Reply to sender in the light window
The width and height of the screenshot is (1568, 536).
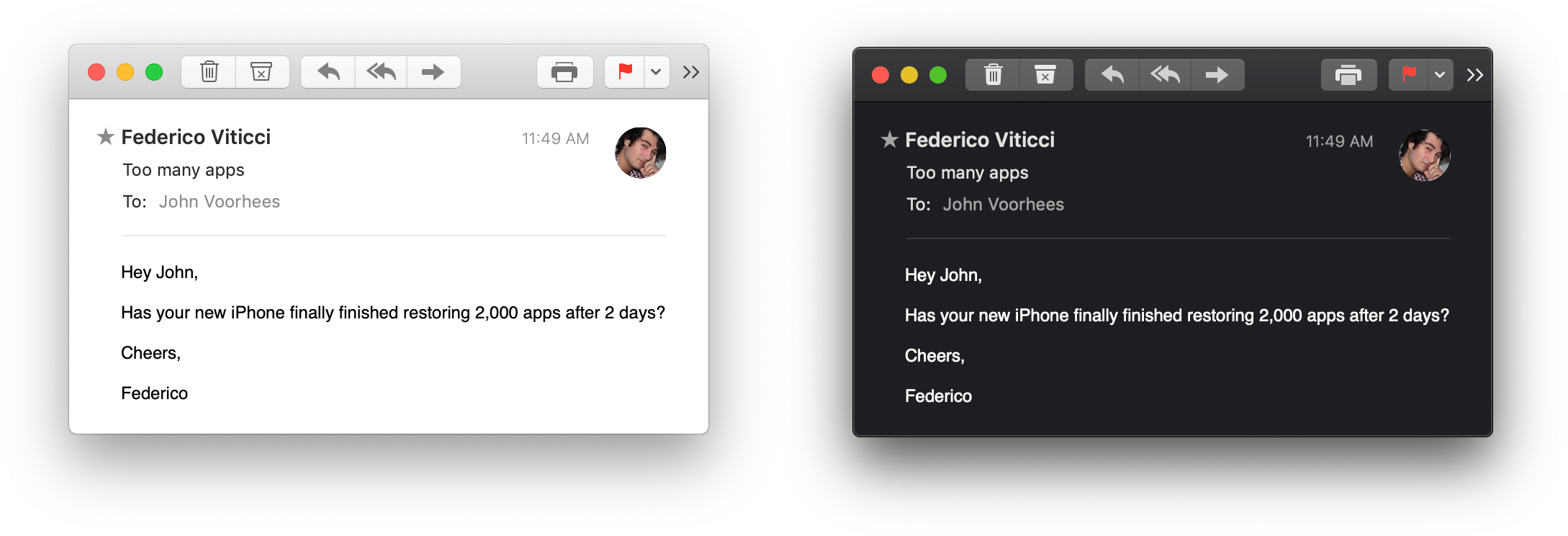328,72
